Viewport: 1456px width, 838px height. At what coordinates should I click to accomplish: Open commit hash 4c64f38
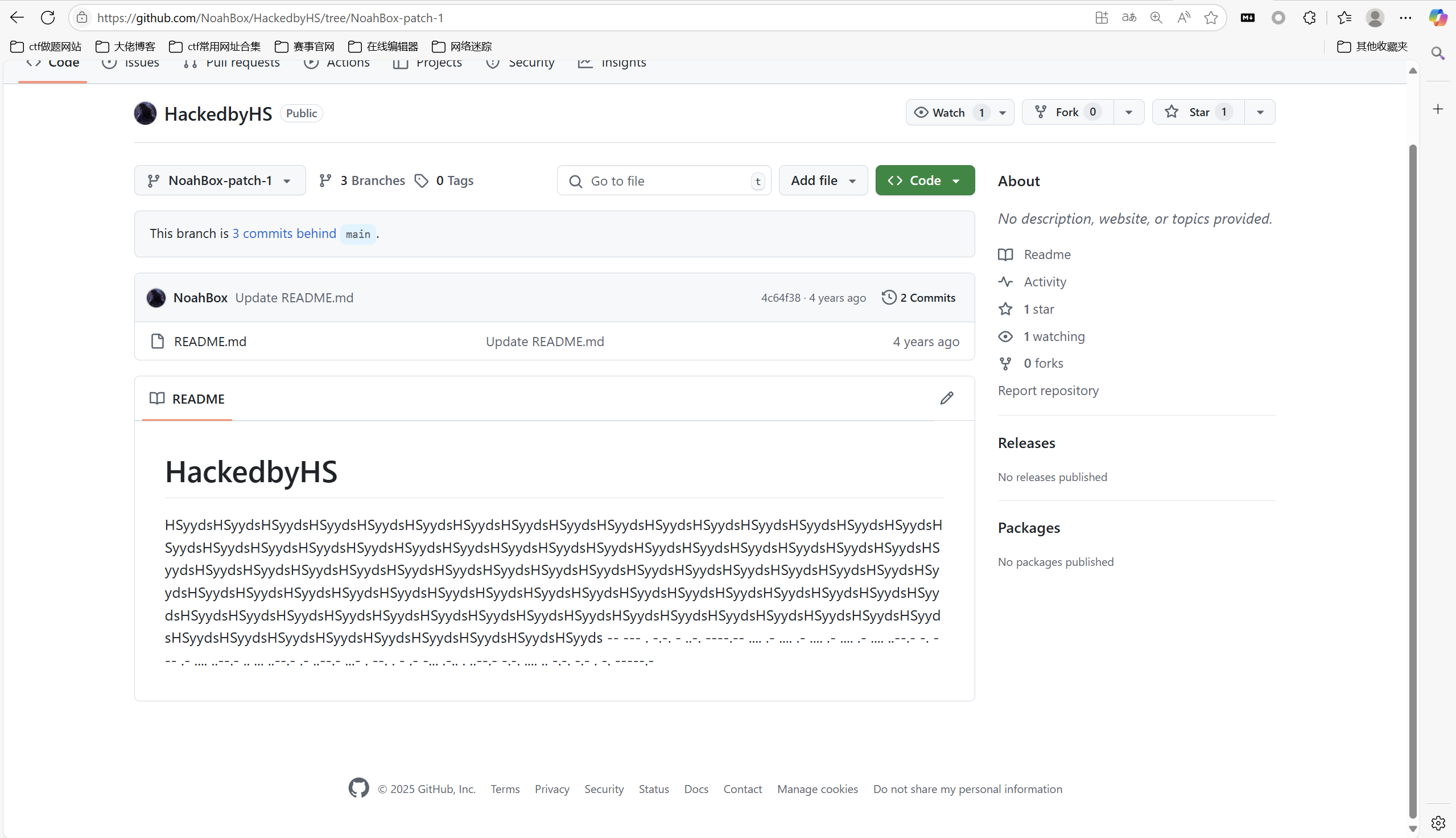coord(780,298)
